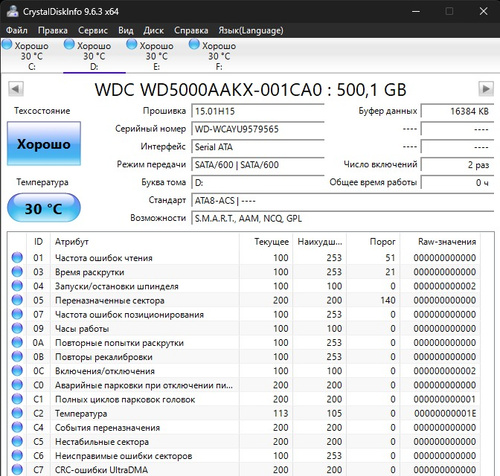Click the serial number field WD-WCAYU9579565
The width and height of the screenshot is (500, 476).
click(258, 129)
